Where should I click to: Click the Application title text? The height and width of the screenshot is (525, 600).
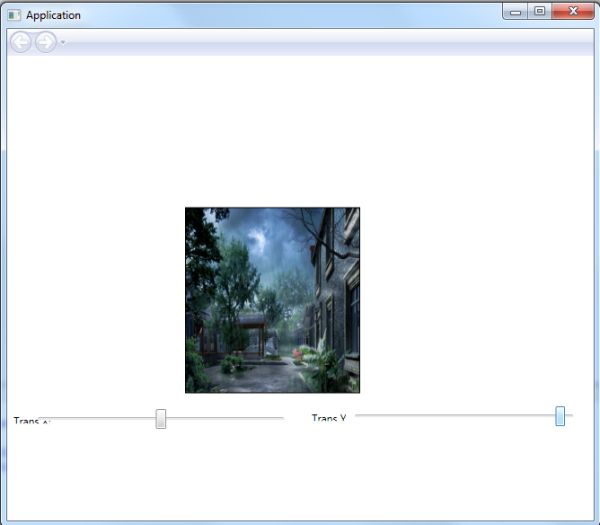53,15
